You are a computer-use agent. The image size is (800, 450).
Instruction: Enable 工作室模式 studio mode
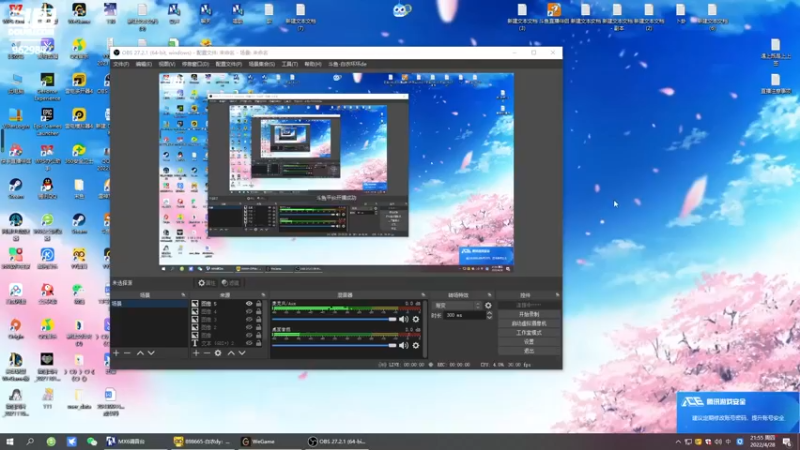point(529,333)
